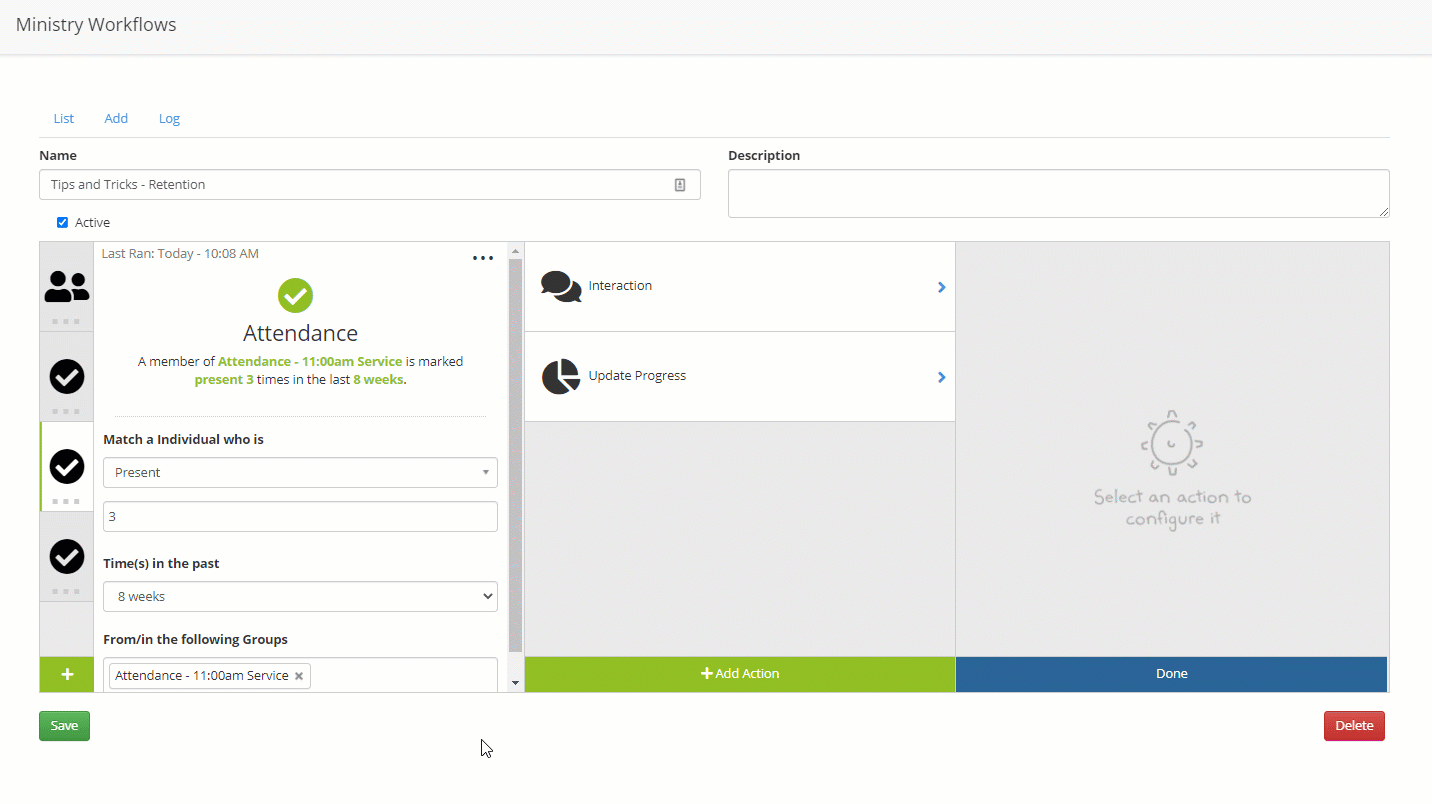1432x804 pixels.
Task: Open the Present dropdown
Action: (x=300, y=472)
